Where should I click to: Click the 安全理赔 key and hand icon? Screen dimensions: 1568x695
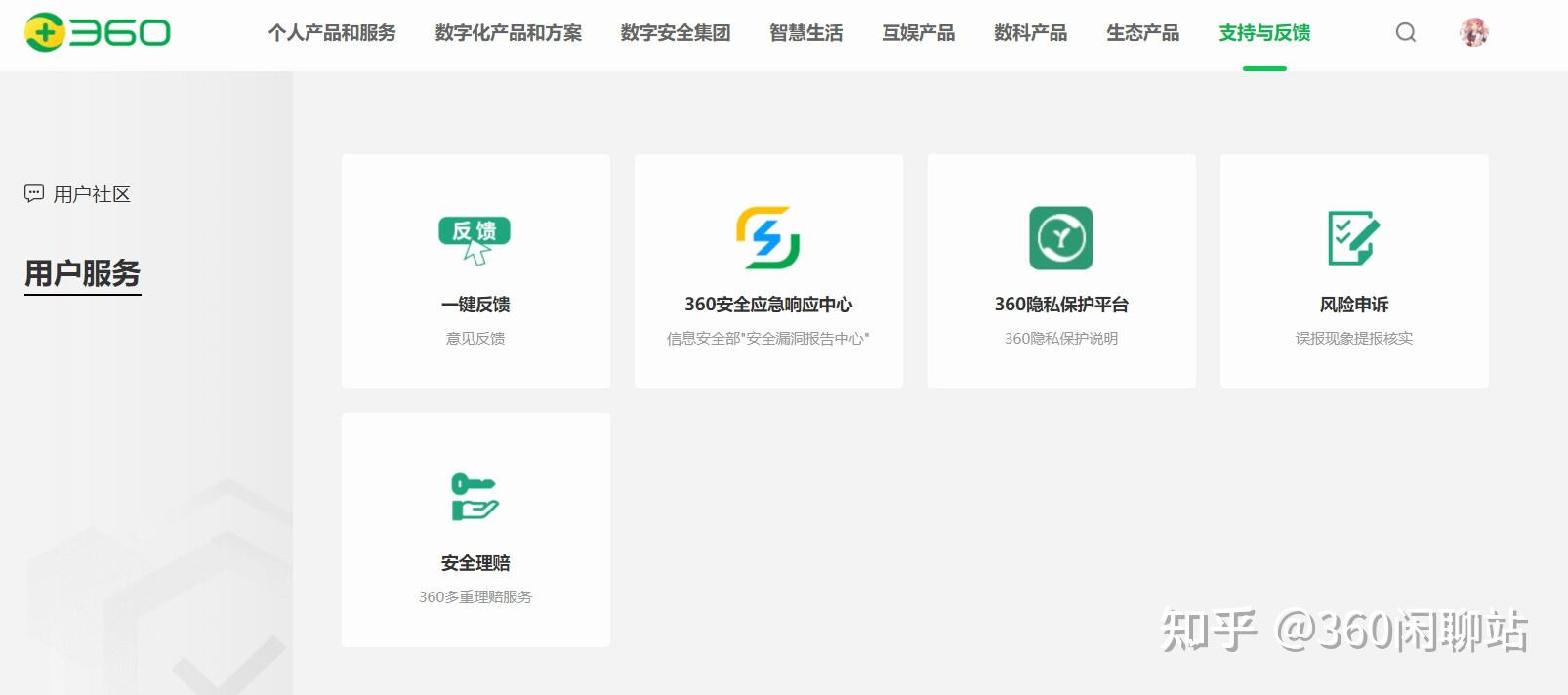[475, 497]
